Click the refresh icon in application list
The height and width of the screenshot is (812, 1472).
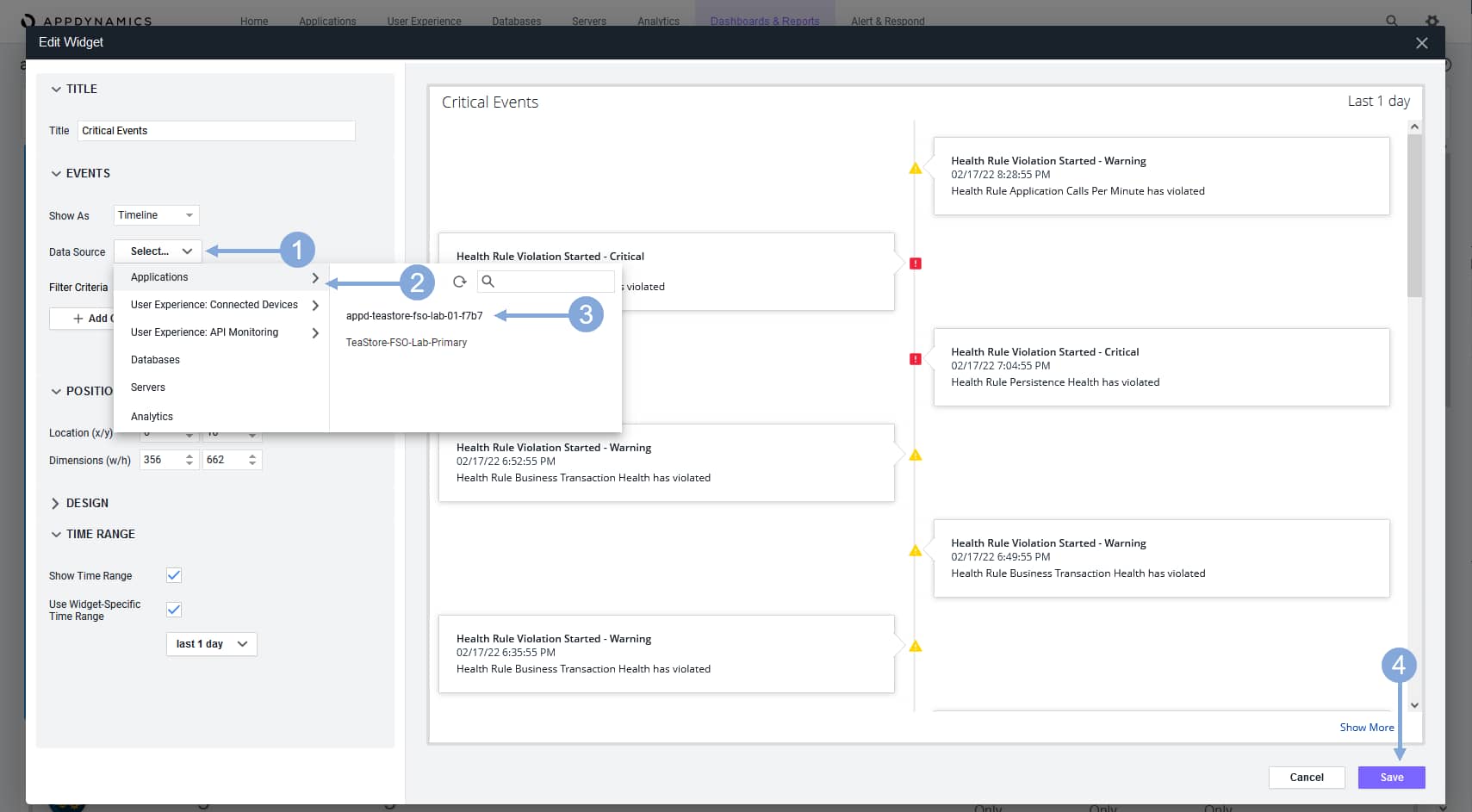click(460, 282)
